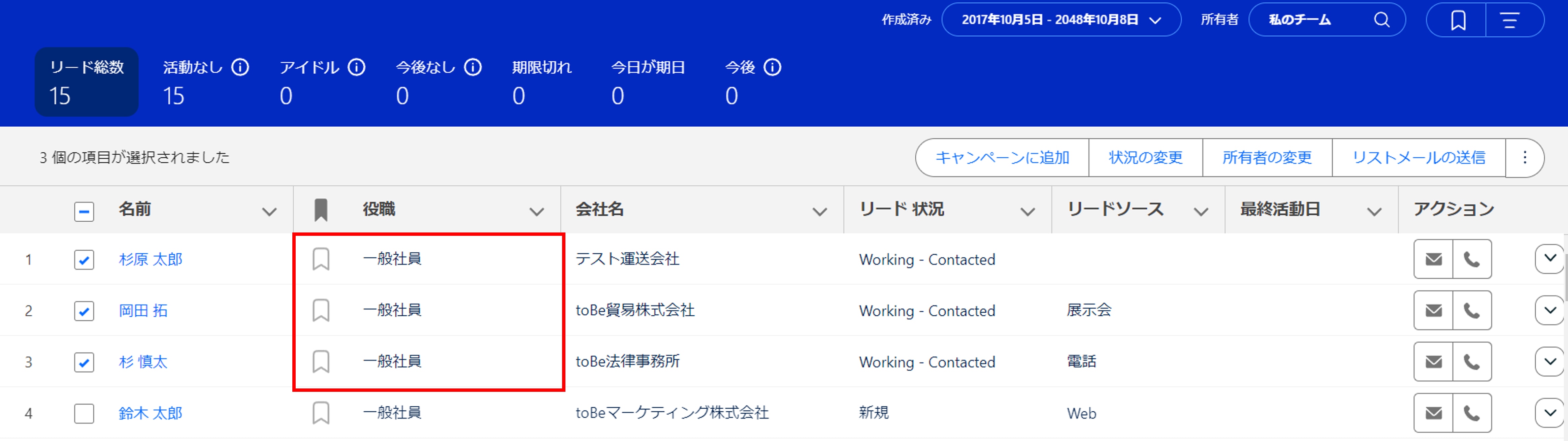Open the created date range dropdown
This screenshot has height=441, width=1568.
[x=1061, y=20]
